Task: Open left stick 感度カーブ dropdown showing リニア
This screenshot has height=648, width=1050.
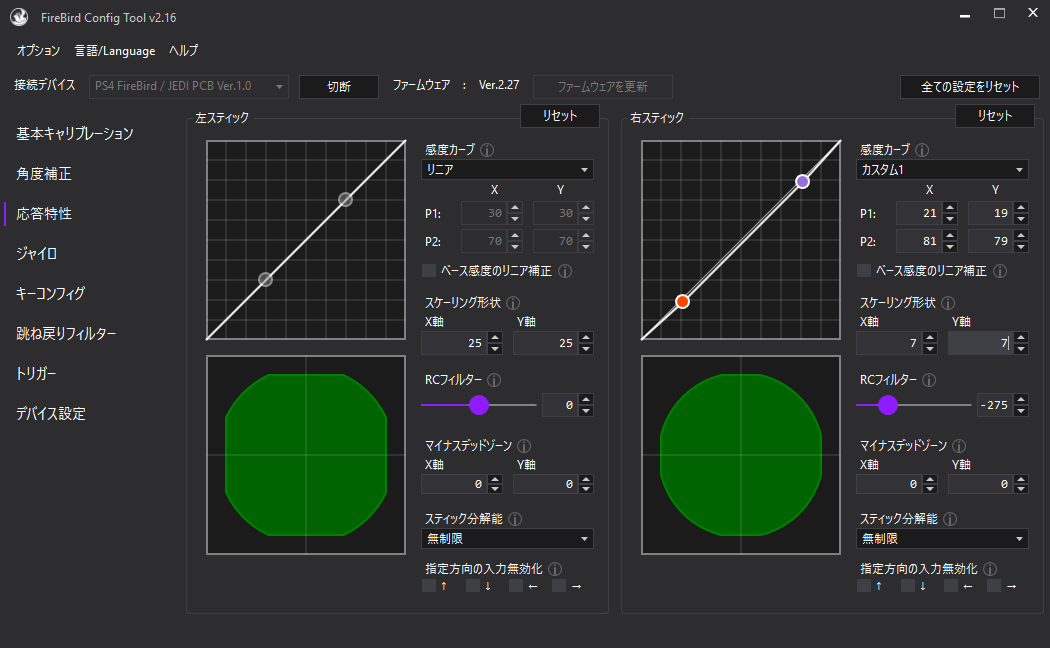Action: coord(507,170)
